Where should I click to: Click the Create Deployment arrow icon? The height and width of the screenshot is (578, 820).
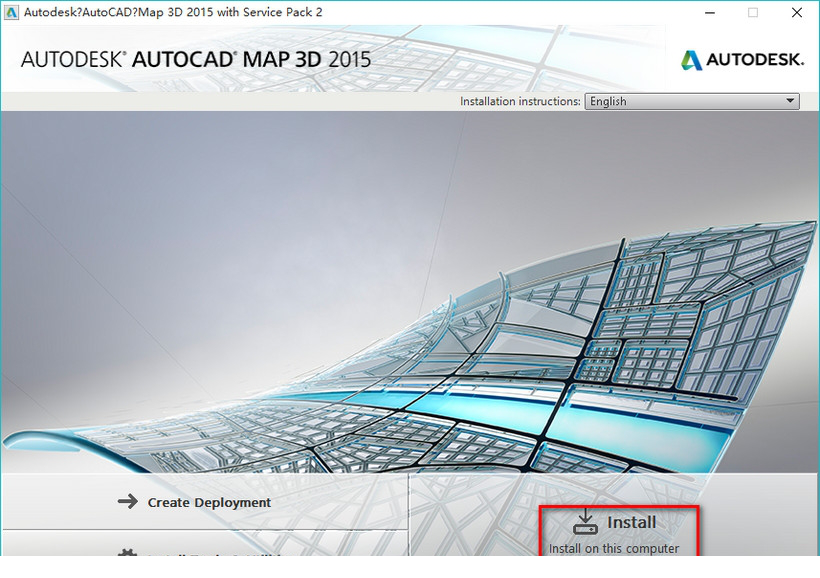[x=128, y=502]
